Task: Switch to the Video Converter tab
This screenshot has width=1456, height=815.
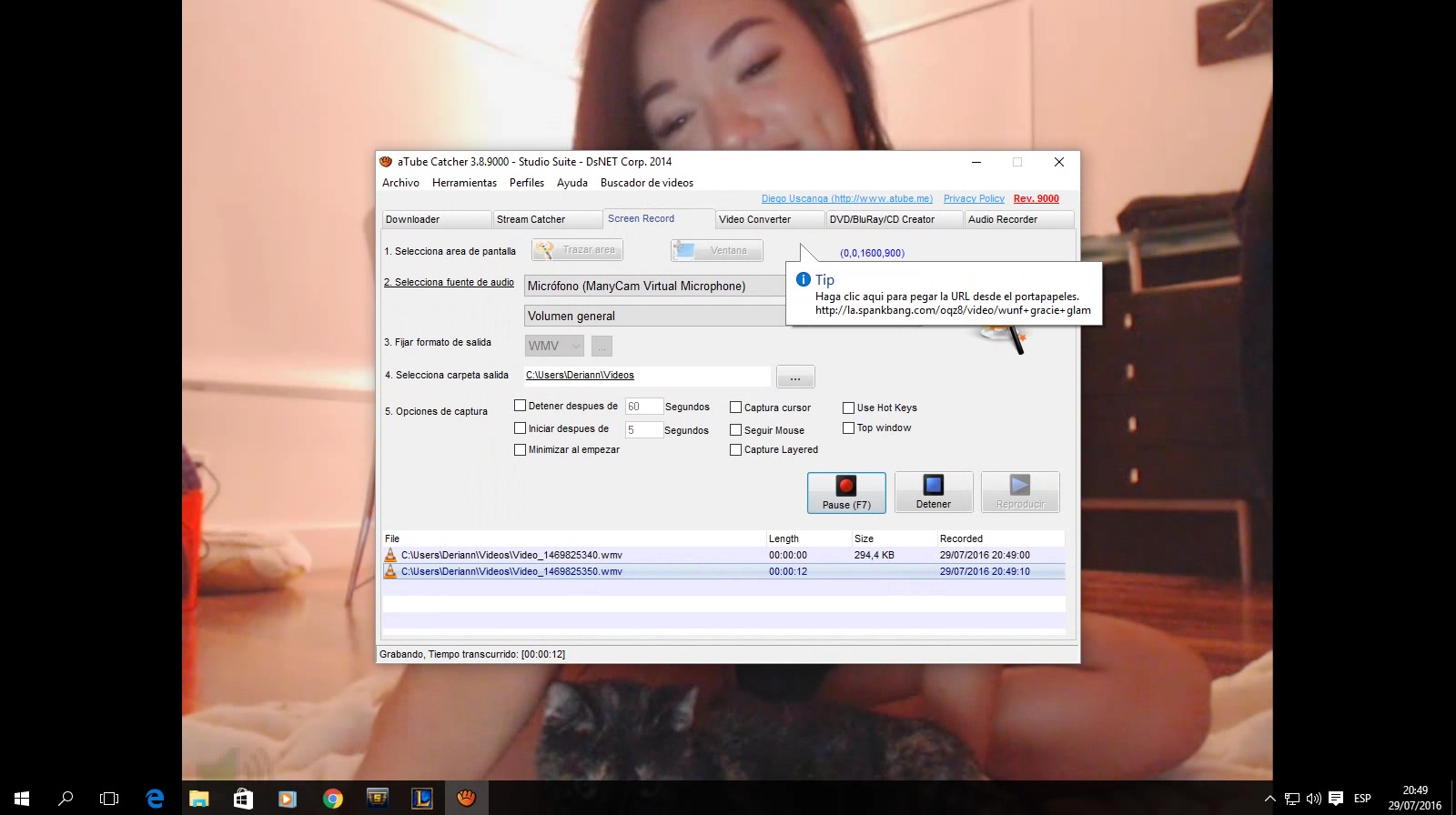Action: pyautogui.click(x=769, y=219)
